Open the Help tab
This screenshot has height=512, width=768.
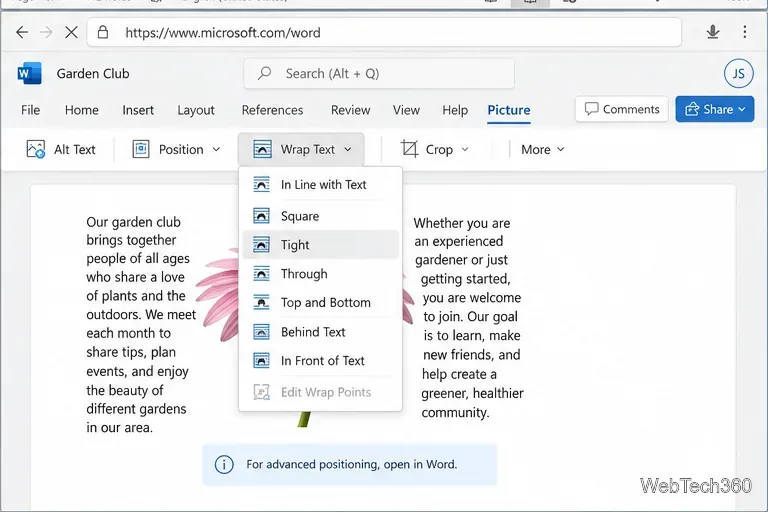coord(455,110)
